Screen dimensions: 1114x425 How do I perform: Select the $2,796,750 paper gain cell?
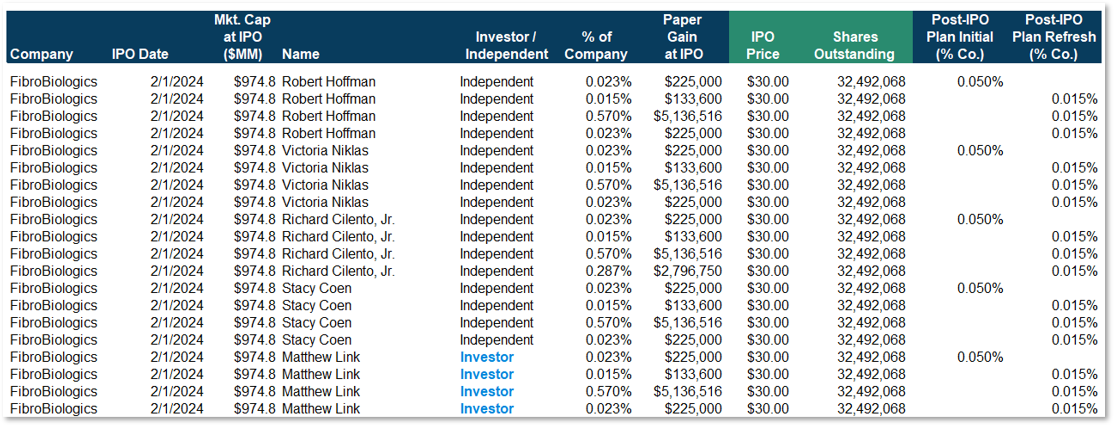(687, 271)
